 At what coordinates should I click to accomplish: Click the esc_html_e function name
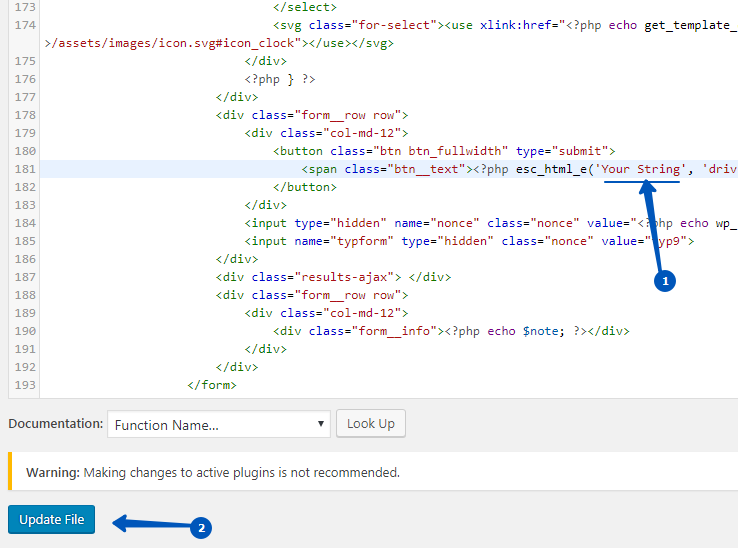tap(553, 169)
